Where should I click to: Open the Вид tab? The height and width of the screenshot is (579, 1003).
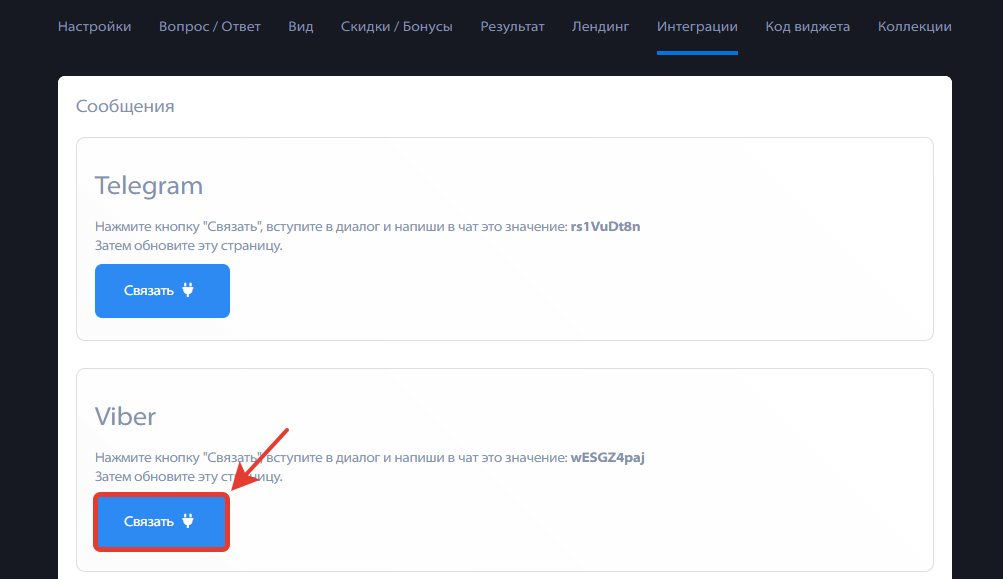pyautogui.click(x=301, y=27)
